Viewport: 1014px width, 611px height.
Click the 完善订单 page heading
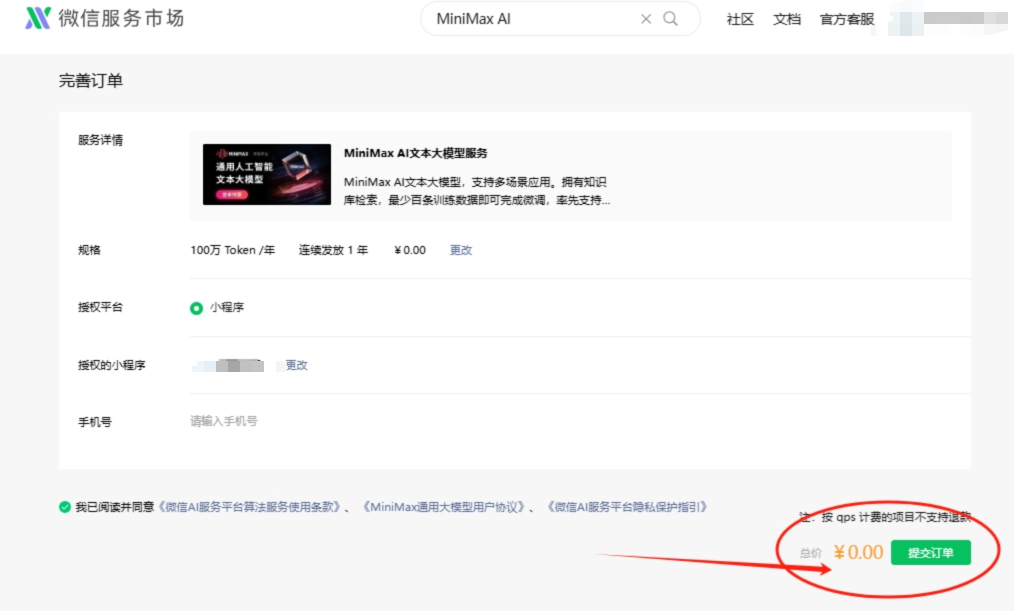(91, 81)
